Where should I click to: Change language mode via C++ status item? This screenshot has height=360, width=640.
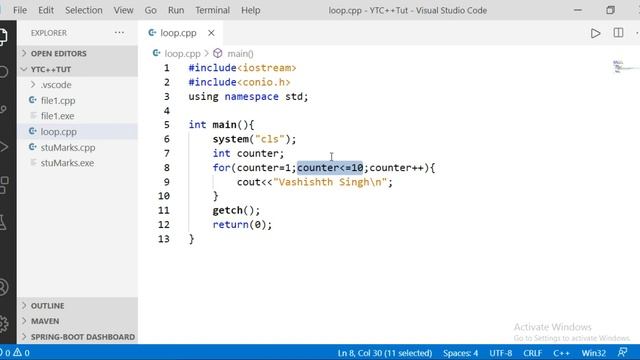[562, 353]
